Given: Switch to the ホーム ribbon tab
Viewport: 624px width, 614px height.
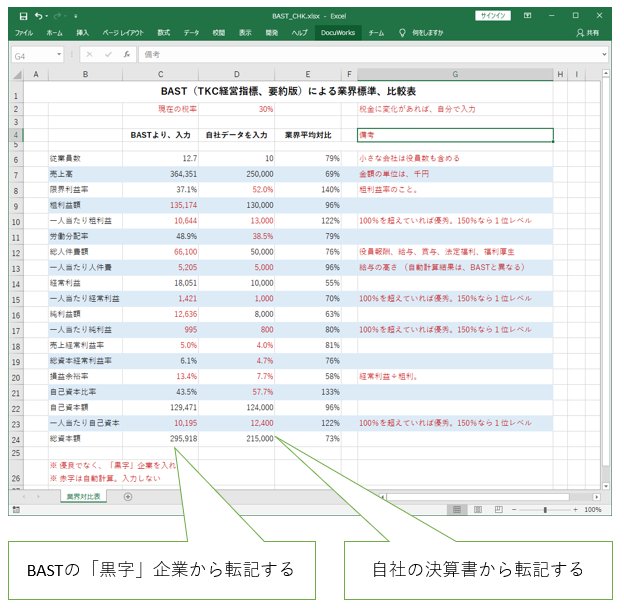Looking at the screenshot, I should coord(54,33).
